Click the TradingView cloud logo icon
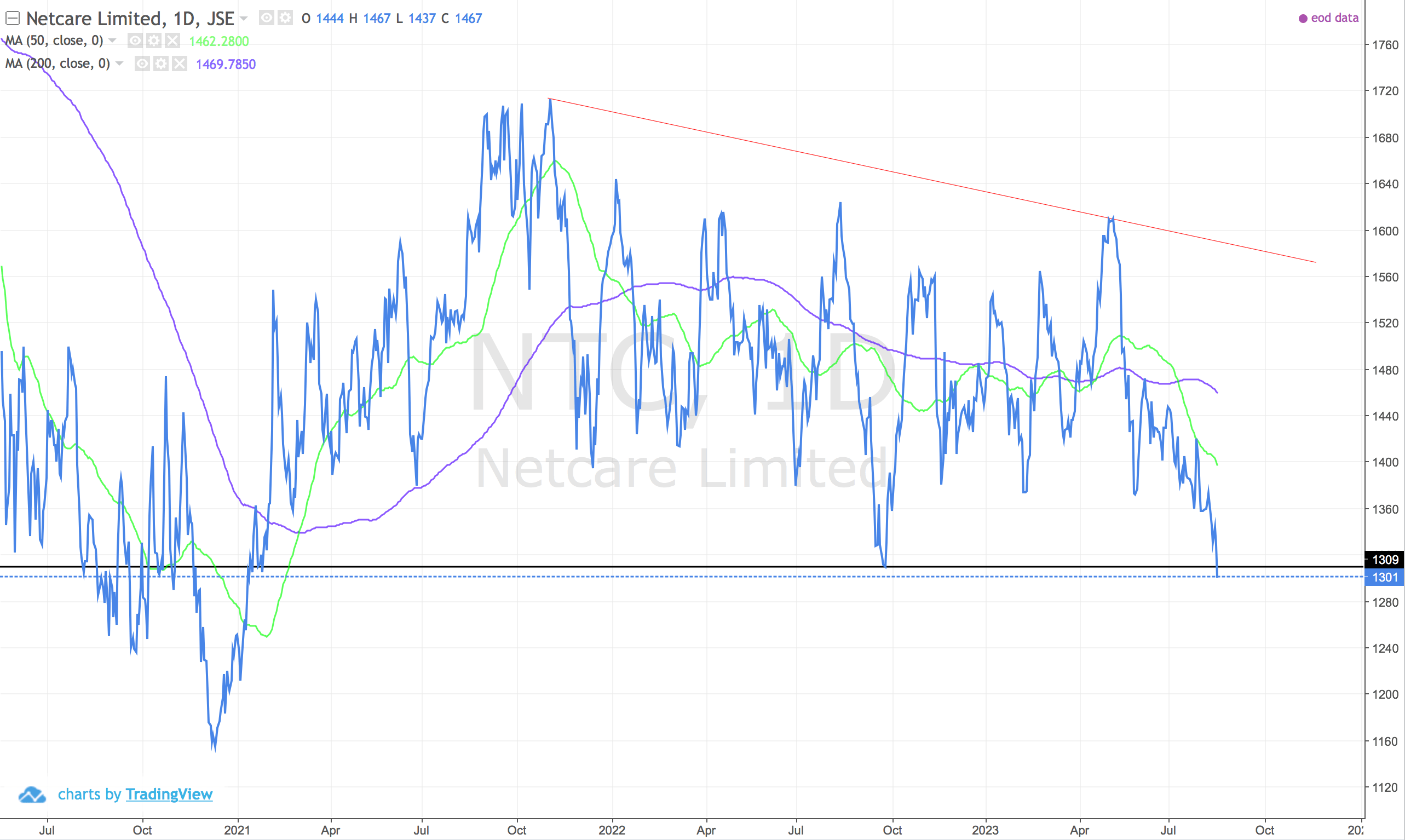Image resolution: width=1405 pixels, height=840 pixels. (x=32, y=795)
